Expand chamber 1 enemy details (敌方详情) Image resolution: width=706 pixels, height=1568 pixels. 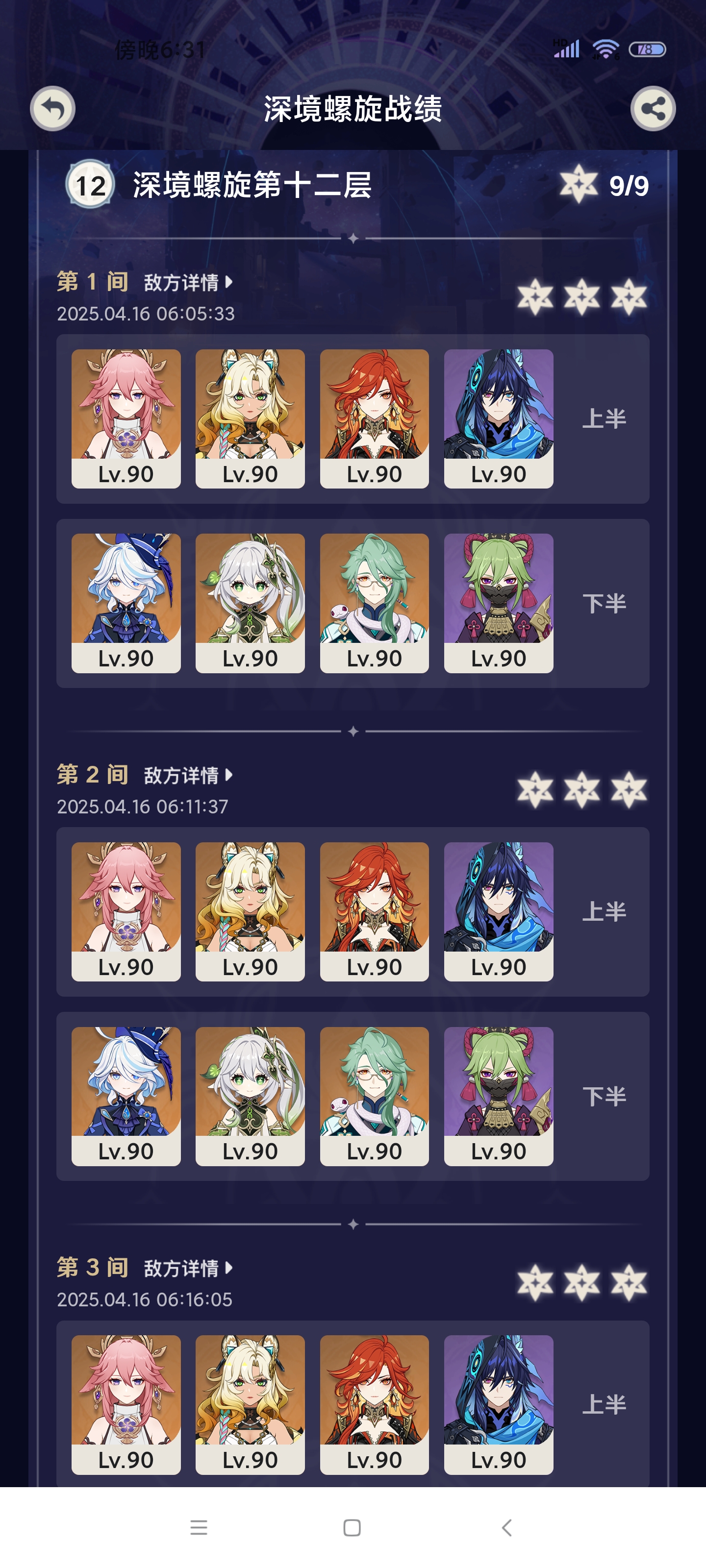[188, 282]
